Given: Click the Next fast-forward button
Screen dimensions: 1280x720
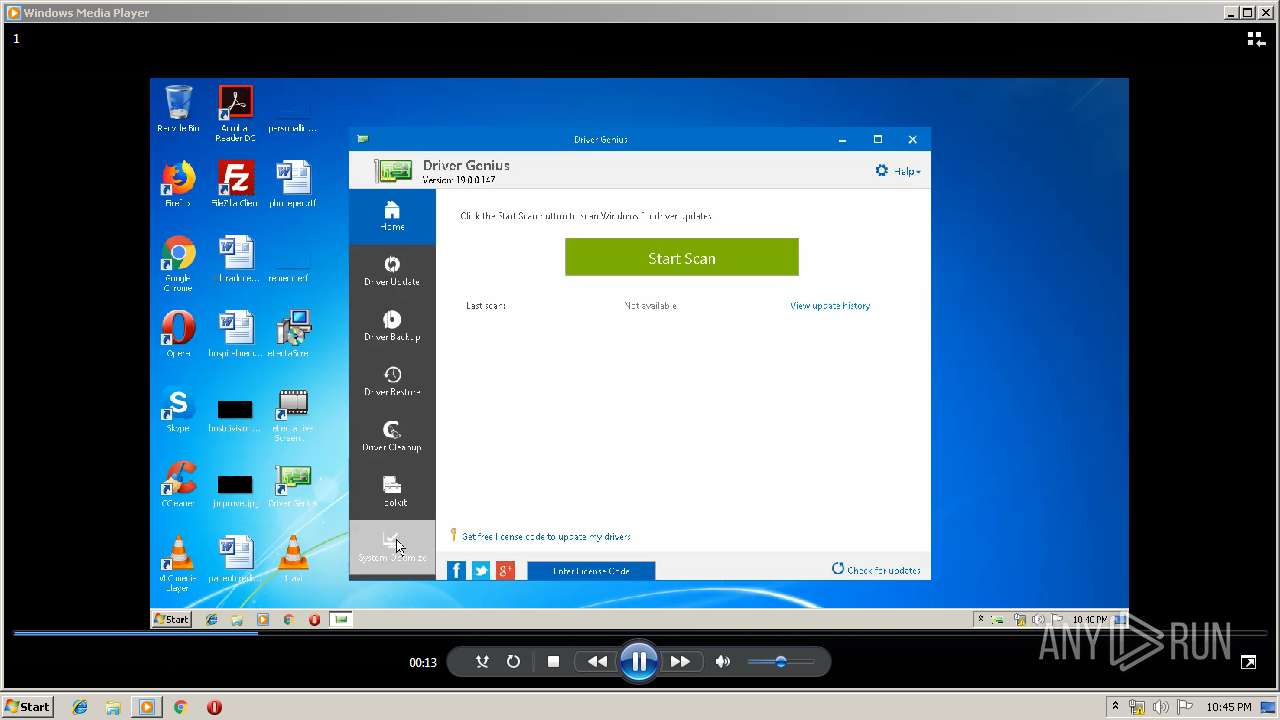Looking at the screenshot, I should 680,661.
